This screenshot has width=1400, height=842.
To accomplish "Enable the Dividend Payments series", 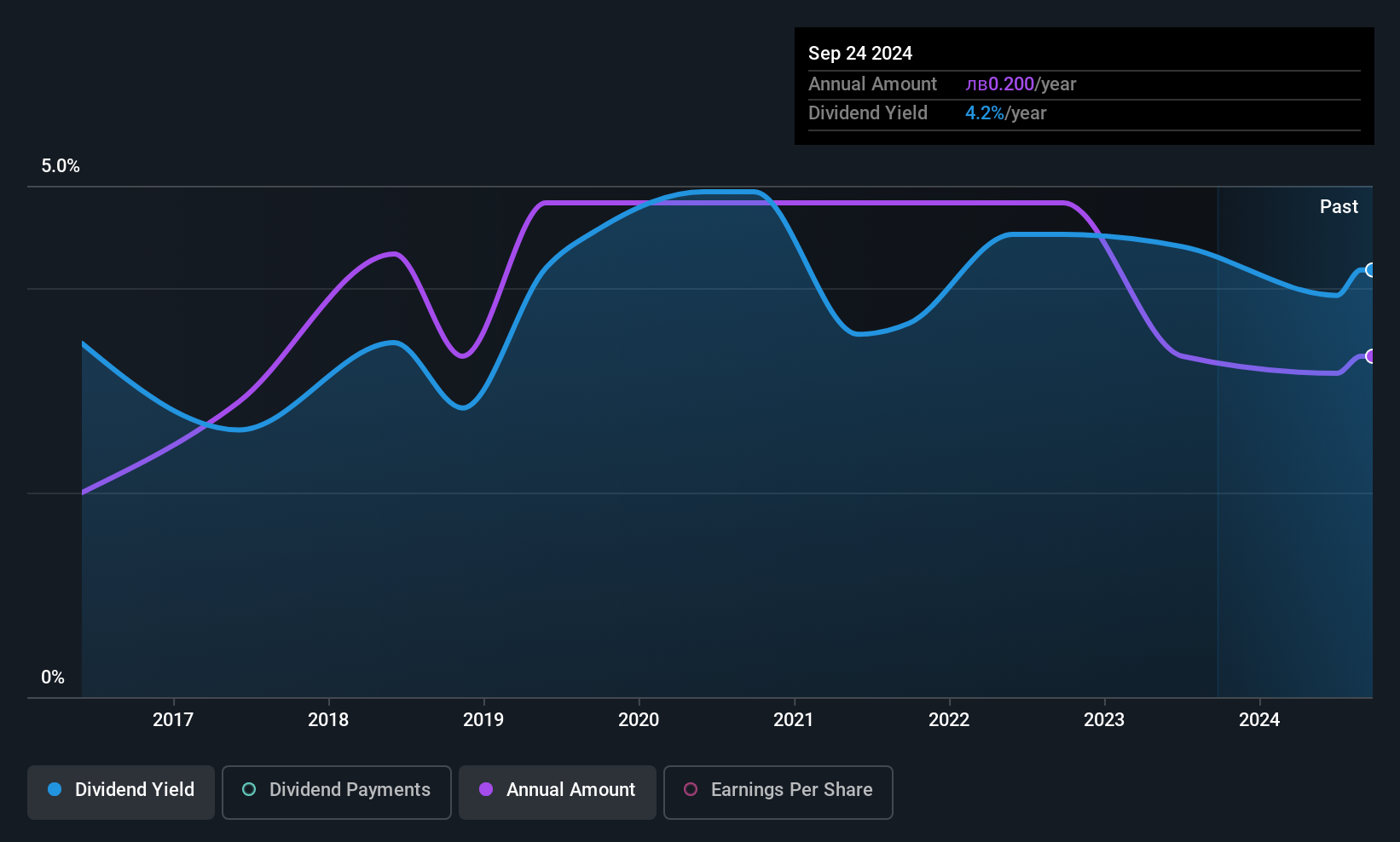I will tap(336, 791).
